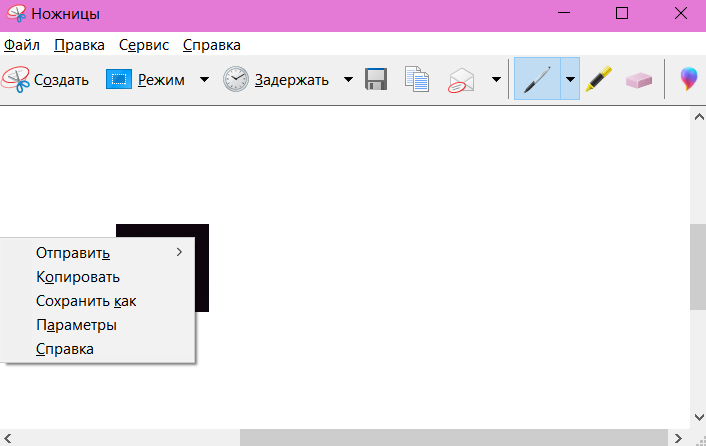Click the vertical scrollbar up arrow
This screenshot has height=446, width=706.
(698, 117)
